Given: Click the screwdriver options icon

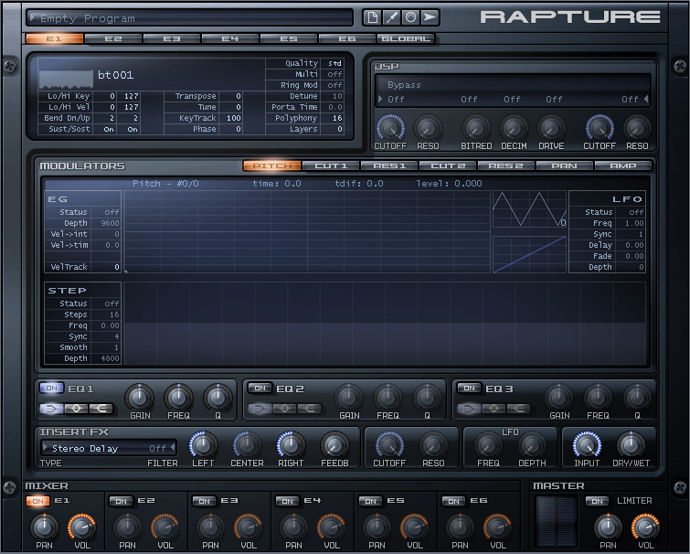Looking at the screenshot, I should (391, 18).
